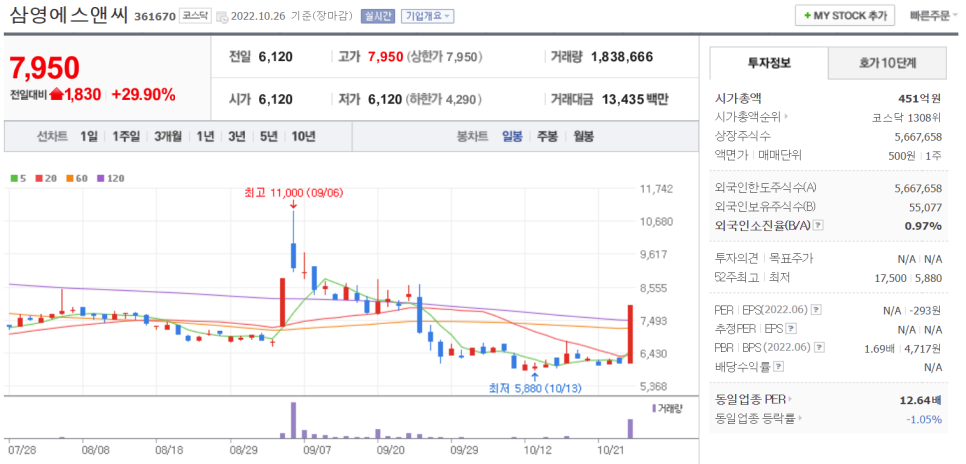Image resolution: width=966 pixels, height=464 pixels.
Task: Select the 1일 line chart period
Action: click(x=89, y=137)
